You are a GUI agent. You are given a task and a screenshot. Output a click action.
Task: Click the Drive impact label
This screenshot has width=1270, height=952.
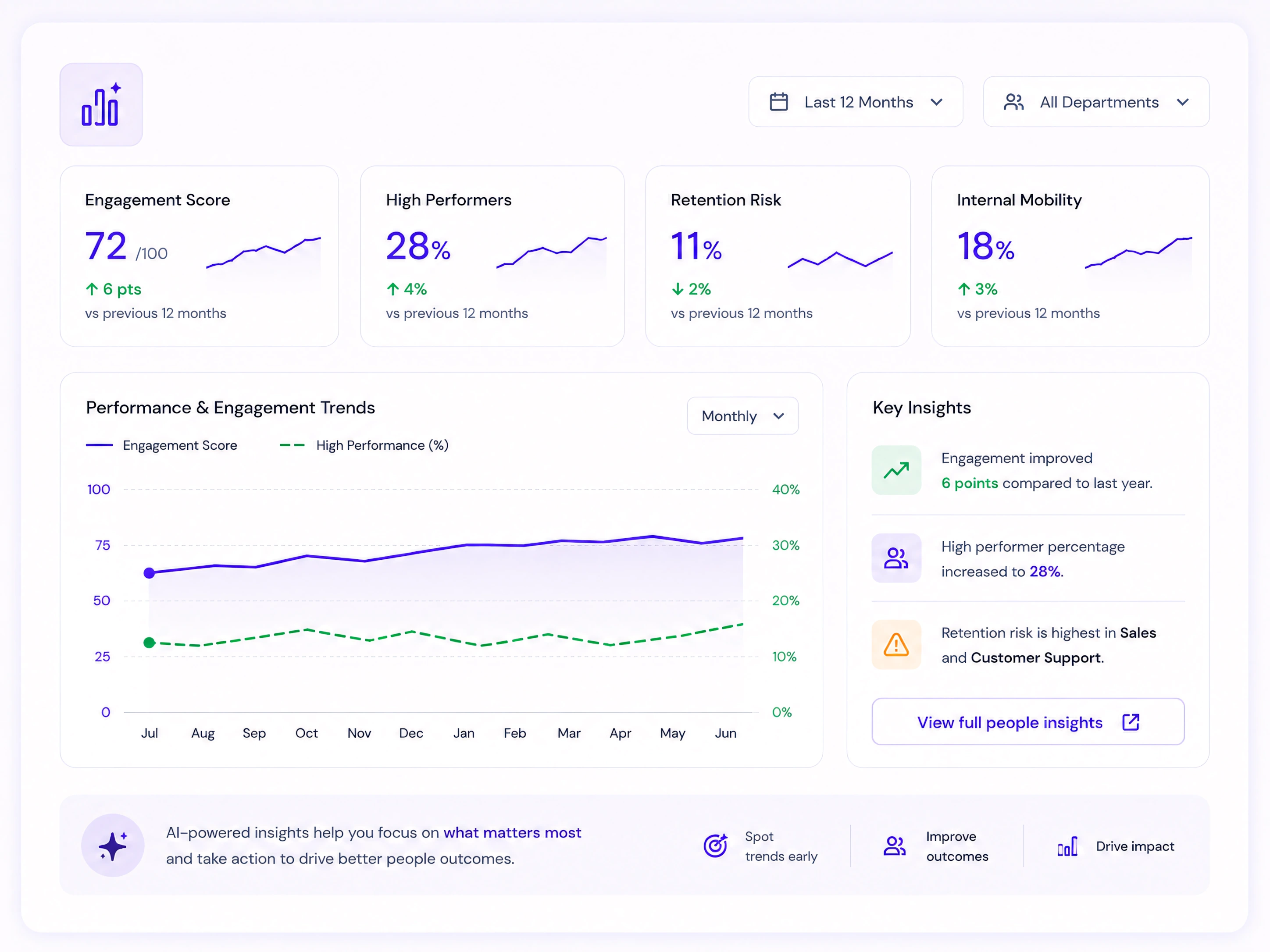[1135, 846]
